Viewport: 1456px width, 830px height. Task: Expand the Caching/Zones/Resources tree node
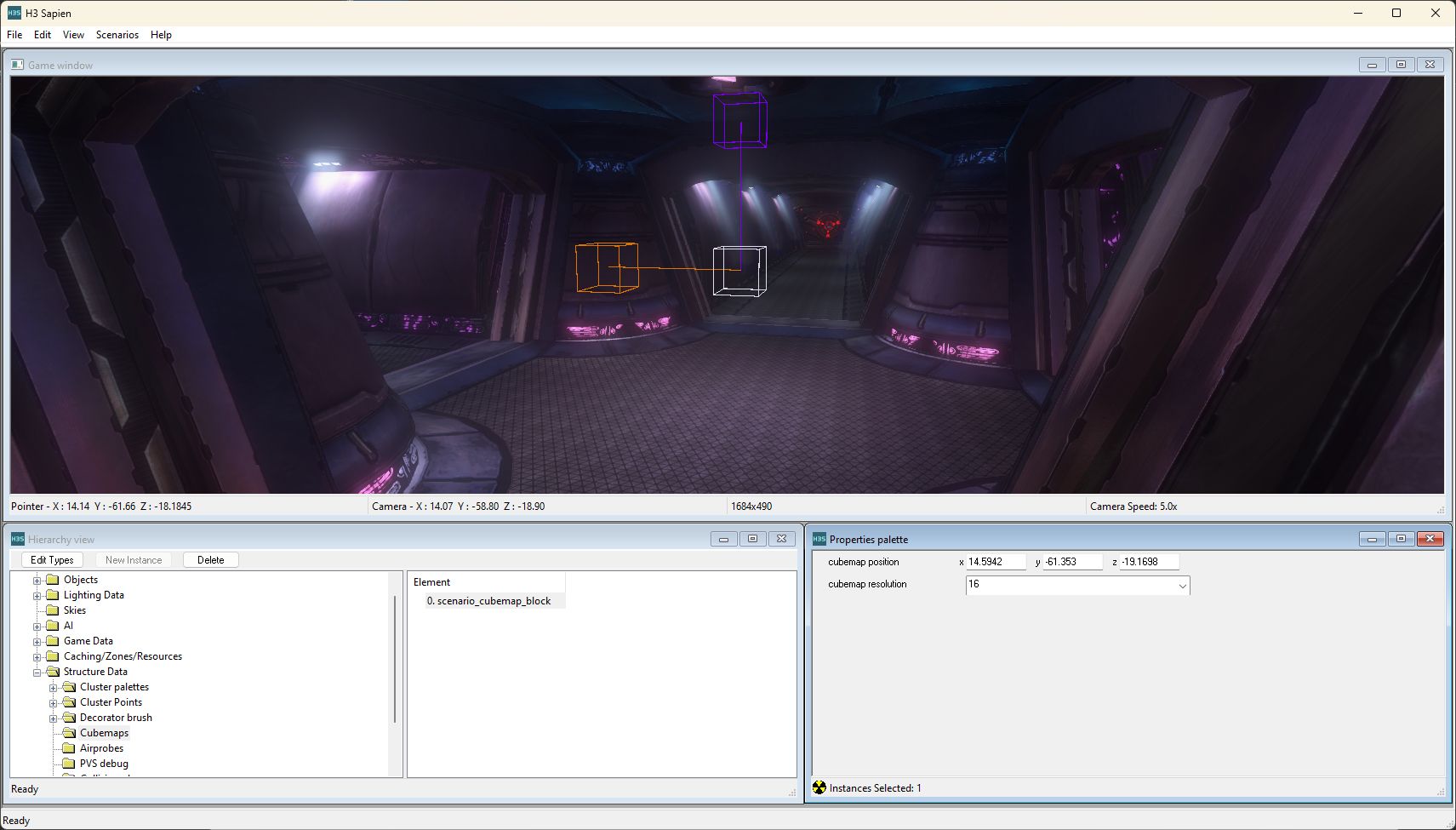point(37,657)
